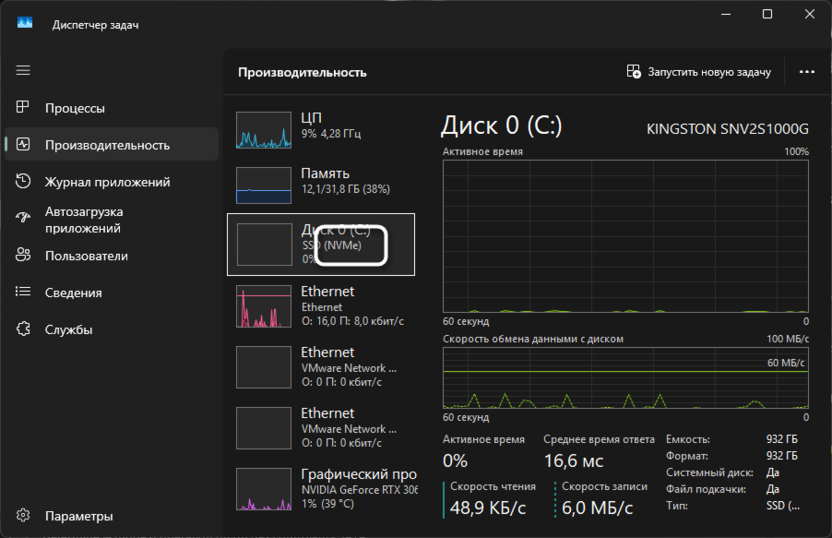The width and height of the screenshot is (832, 538).
Task: Open Параметры settings gear icon
Action: pyautogui.click(x=23, y=516)
